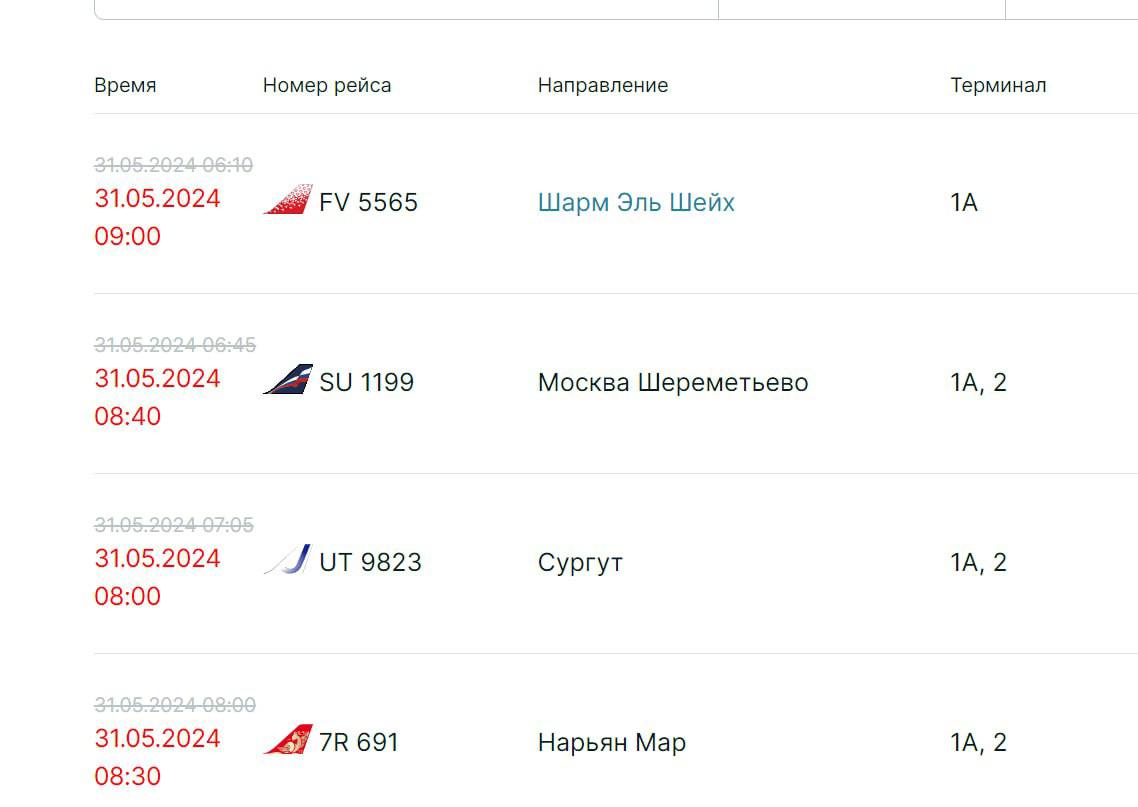Viewport: 1138px width, 807px height.
Task: Click the updated 09:00 departure time
Action: pyautogui.click(x=128, y=237)
